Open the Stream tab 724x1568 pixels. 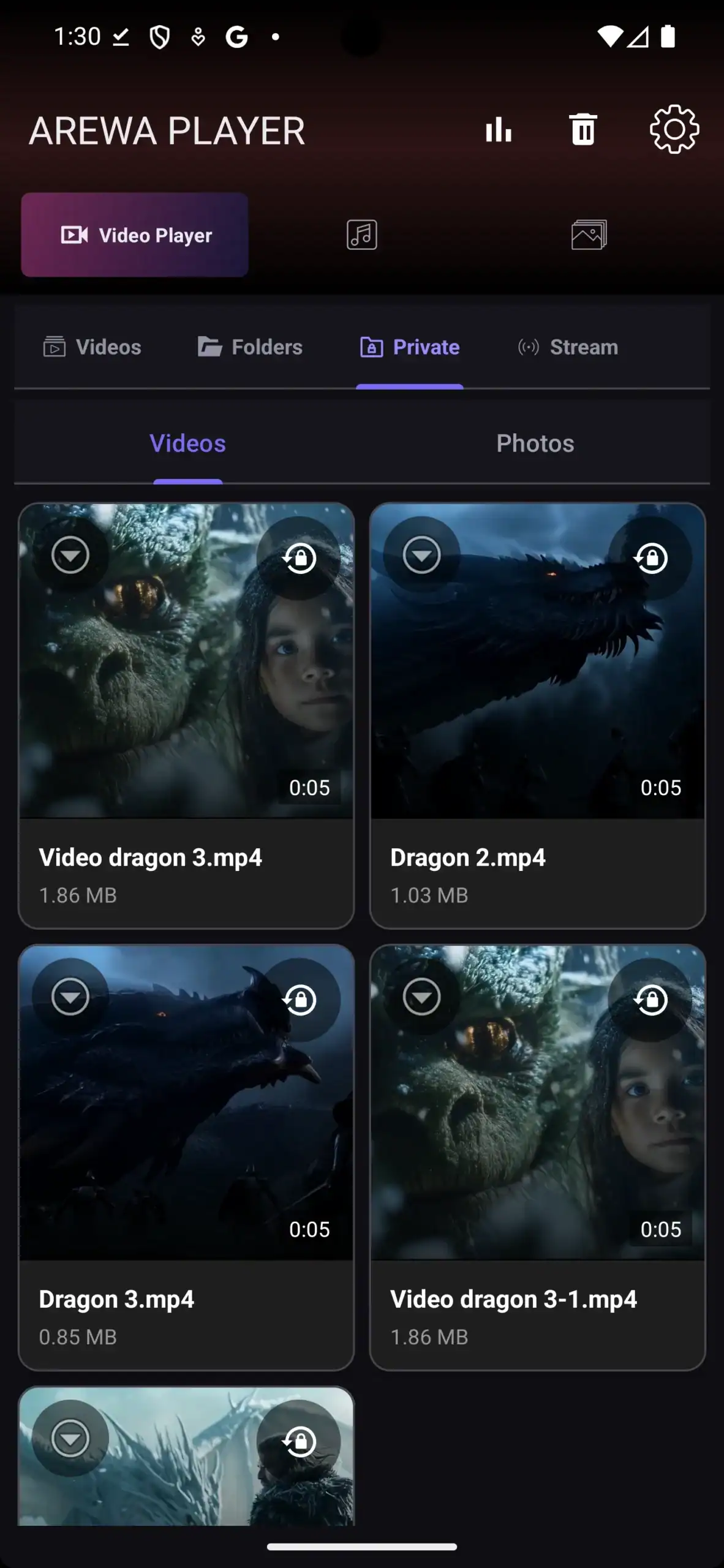[568, 347]
